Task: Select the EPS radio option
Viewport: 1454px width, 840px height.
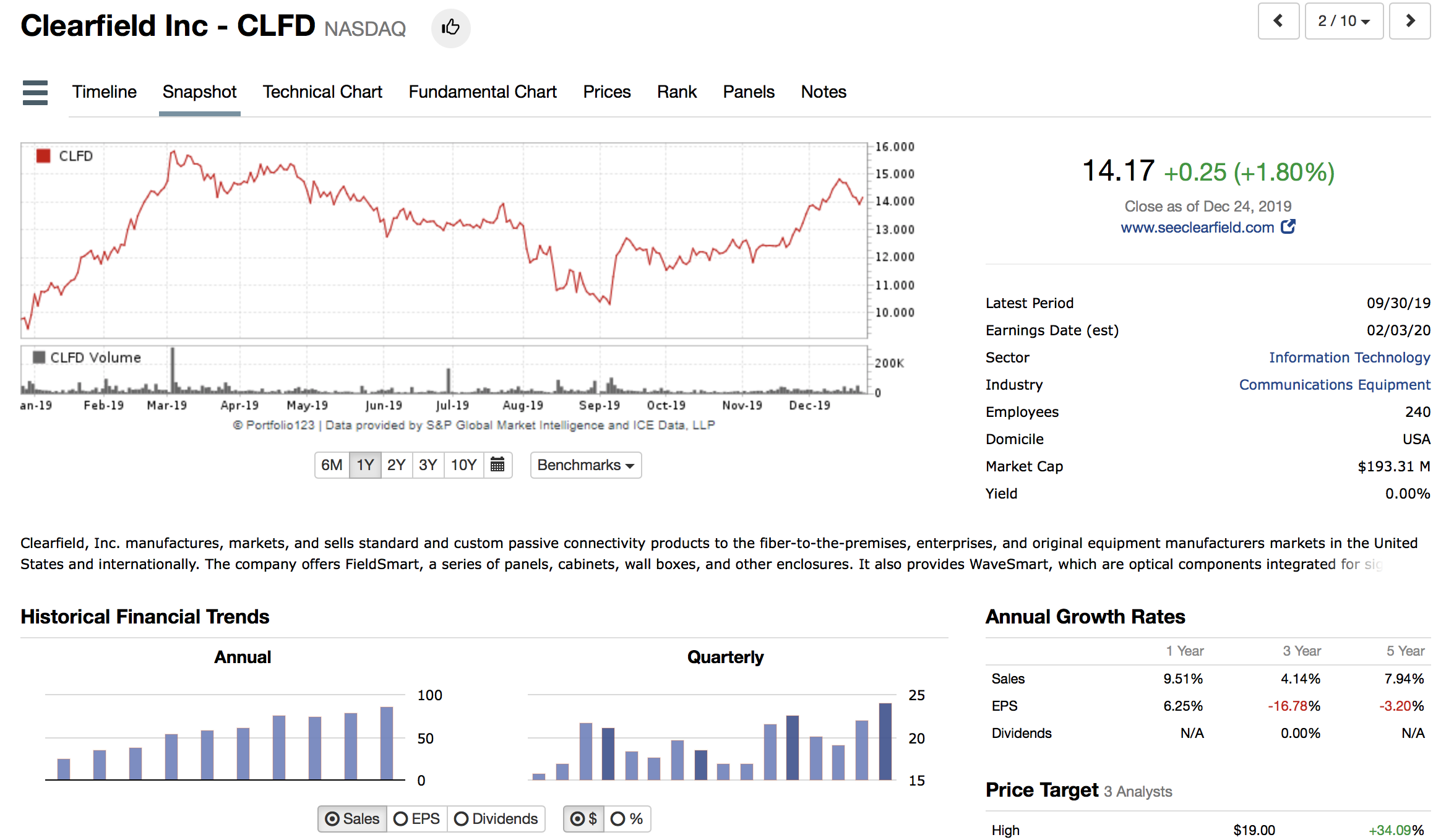Action: [416, 819]
